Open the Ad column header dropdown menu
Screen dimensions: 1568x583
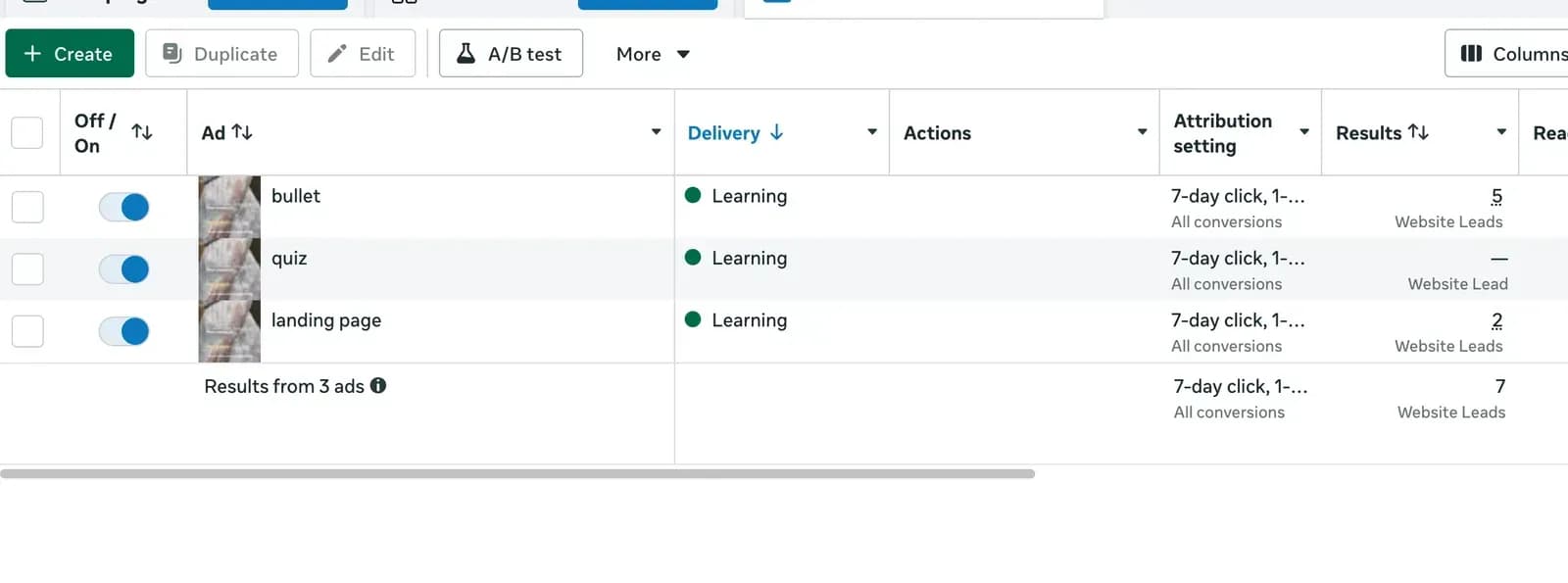coord(657,132)
